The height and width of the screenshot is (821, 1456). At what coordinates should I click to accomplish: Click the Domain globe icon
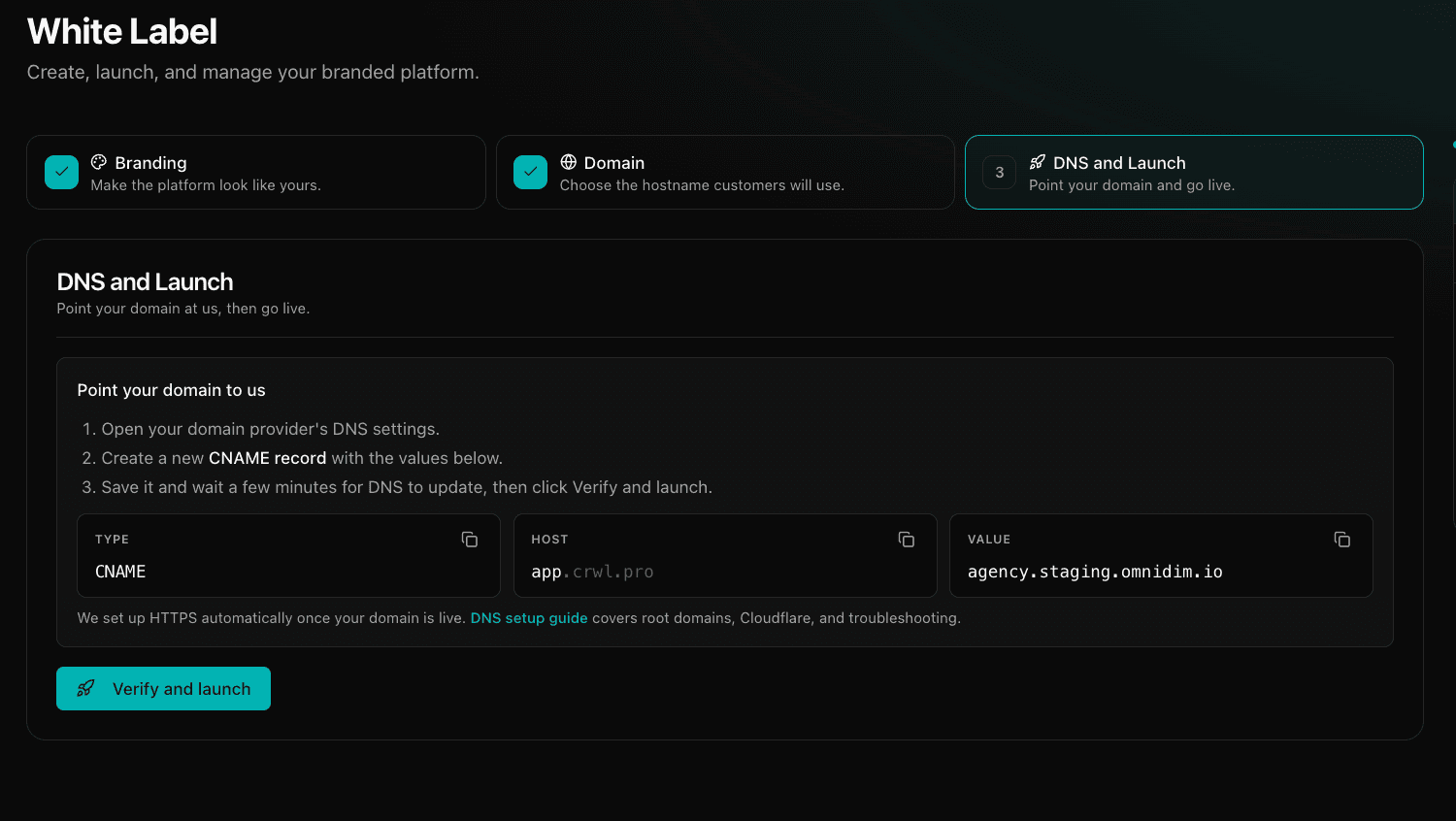tap(569, 162)
